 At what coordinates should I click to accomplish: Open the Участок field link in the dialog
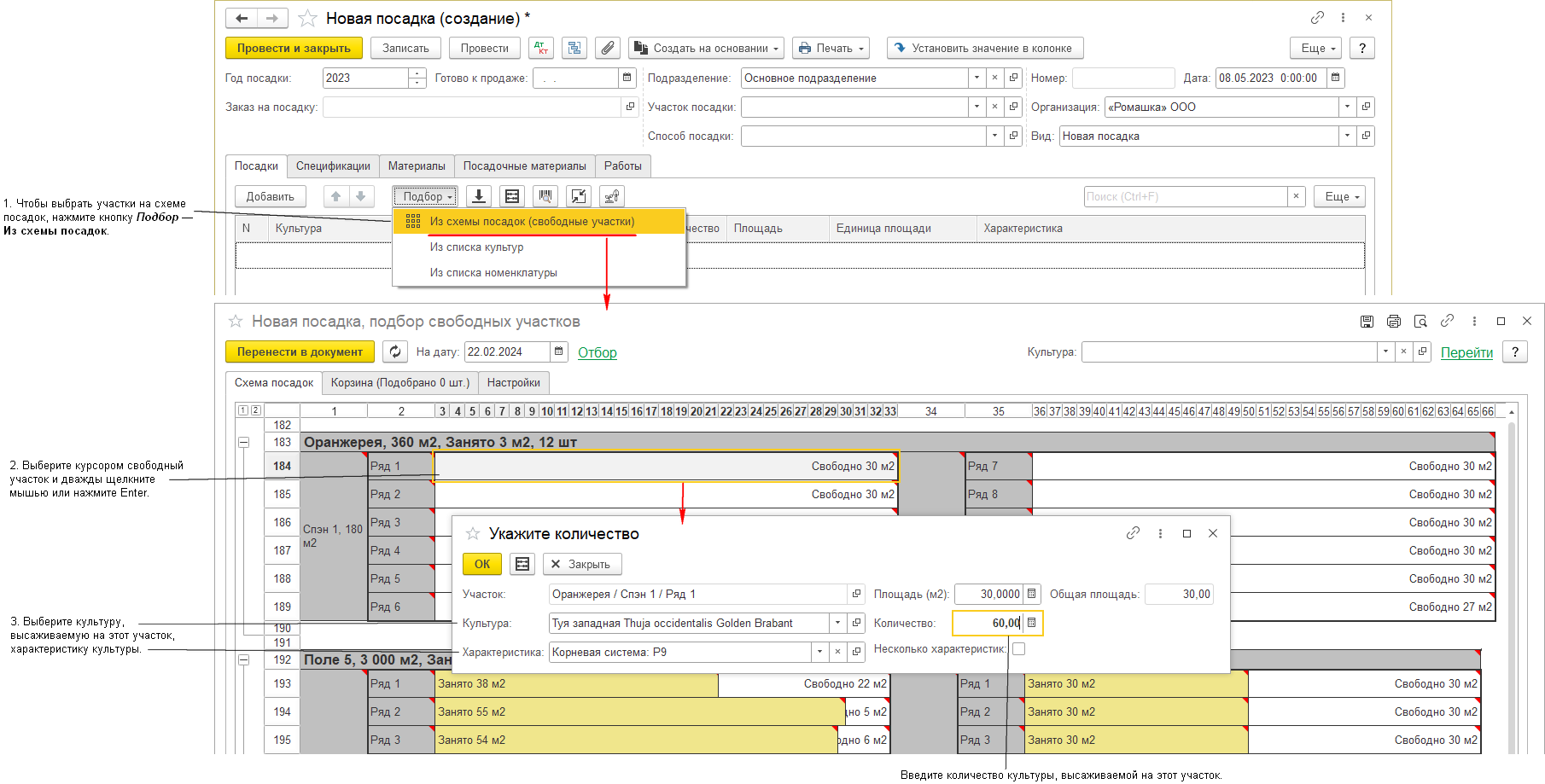[x=856, y=595]
